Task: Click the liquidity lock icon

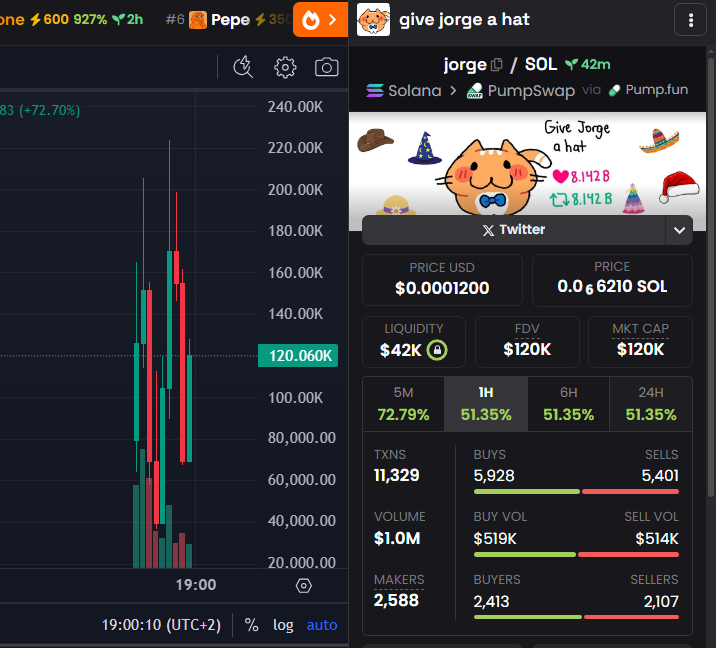Action: tap(437, 350)
